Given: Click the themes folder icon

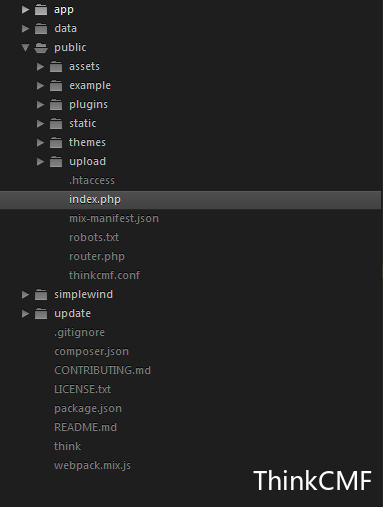Looking at the screenshot, I should 56,143.
